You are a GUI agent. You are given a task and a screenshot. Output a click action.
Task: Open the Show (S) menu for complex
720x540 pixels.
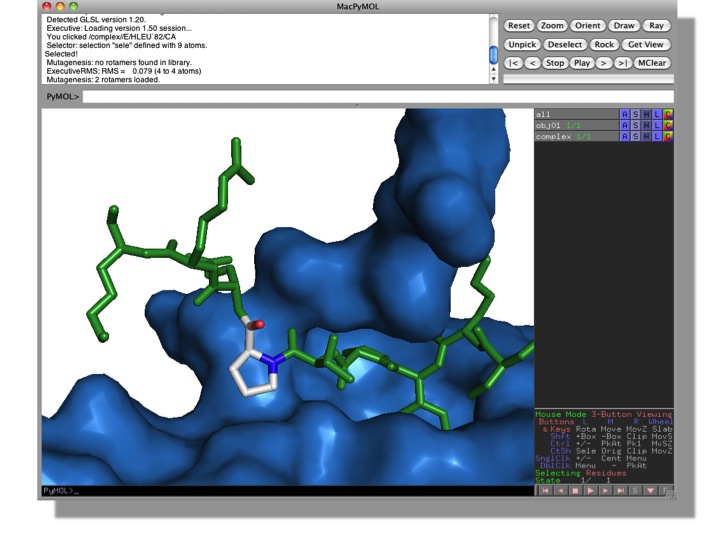tap(636, 135)
